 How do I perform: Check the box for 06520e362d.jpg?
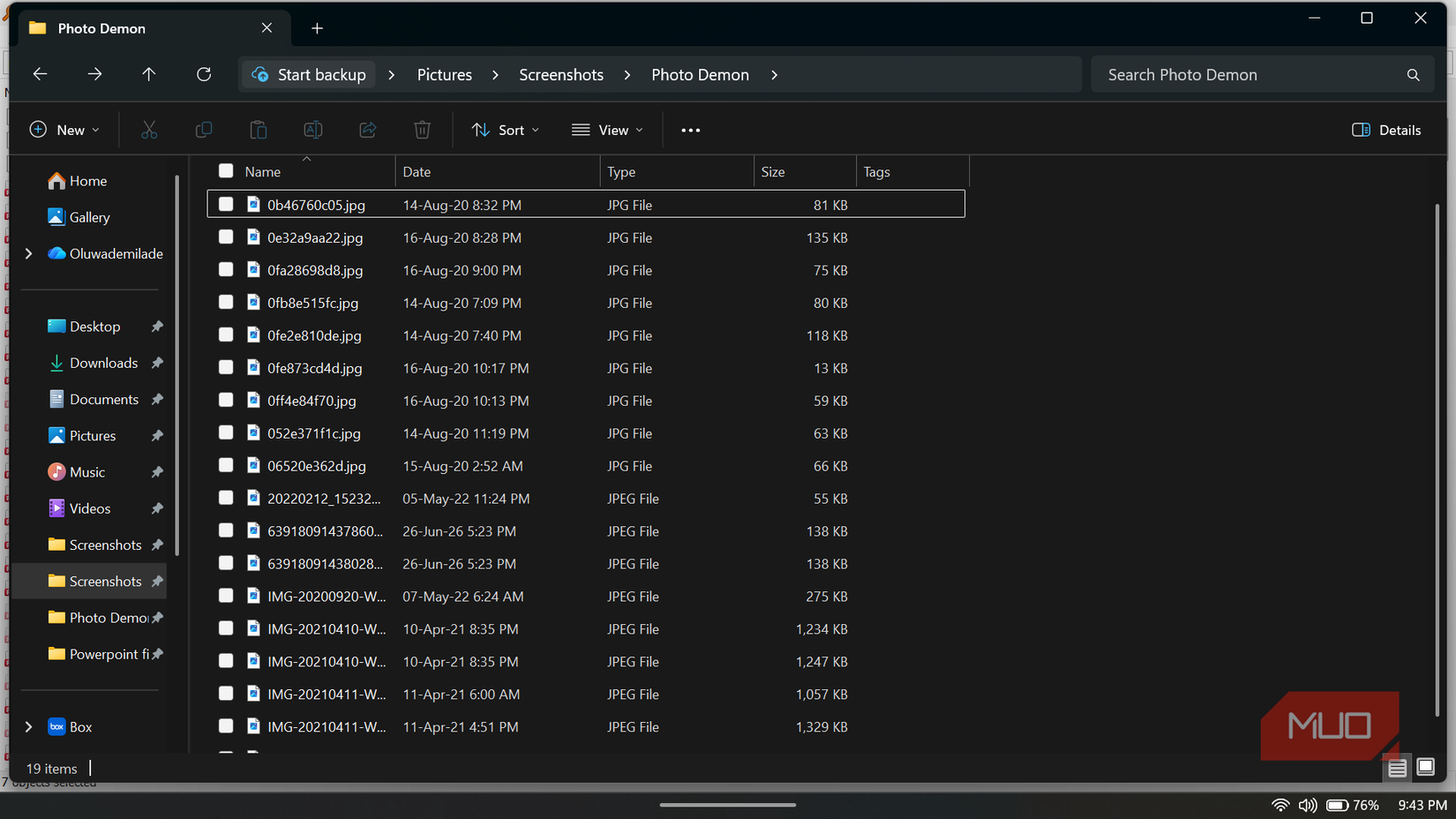point(226,465)
